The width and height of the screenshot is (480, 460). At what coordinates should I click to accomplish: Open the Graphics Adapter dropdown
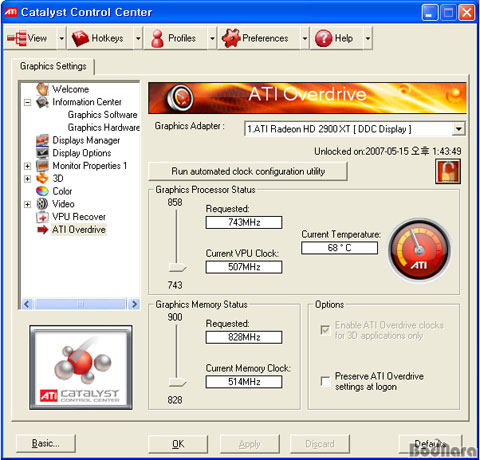click(459, 129)
